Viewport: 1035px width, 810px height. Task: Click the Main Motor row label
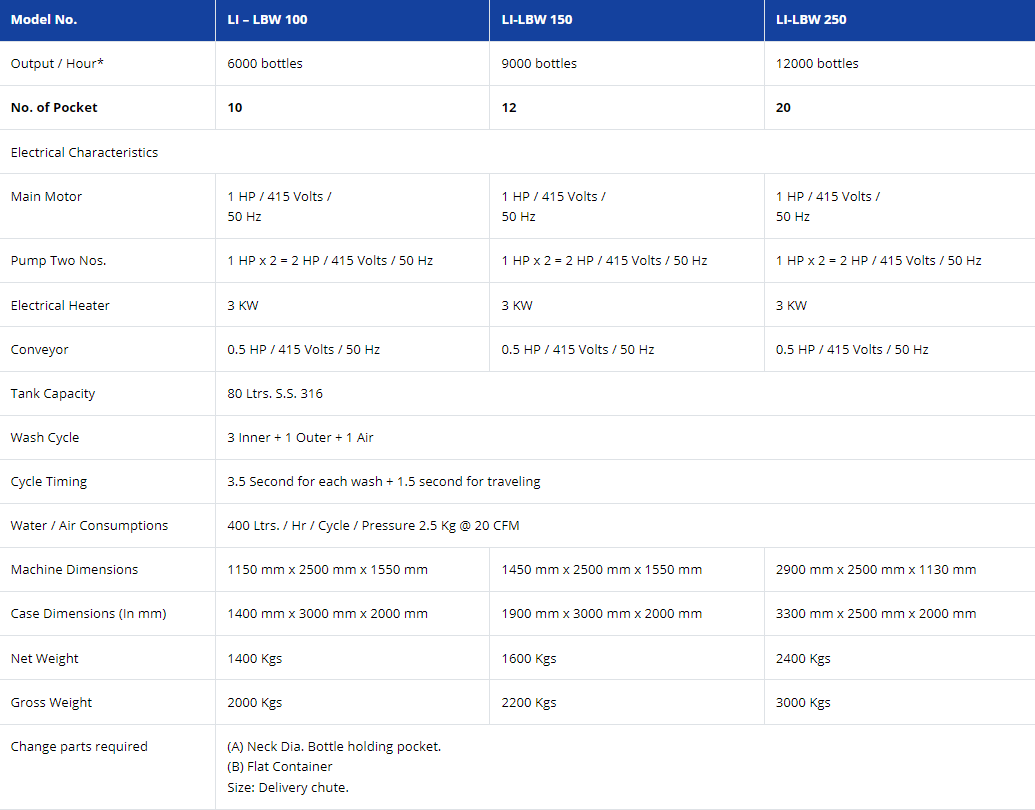(x=47, y=197)
